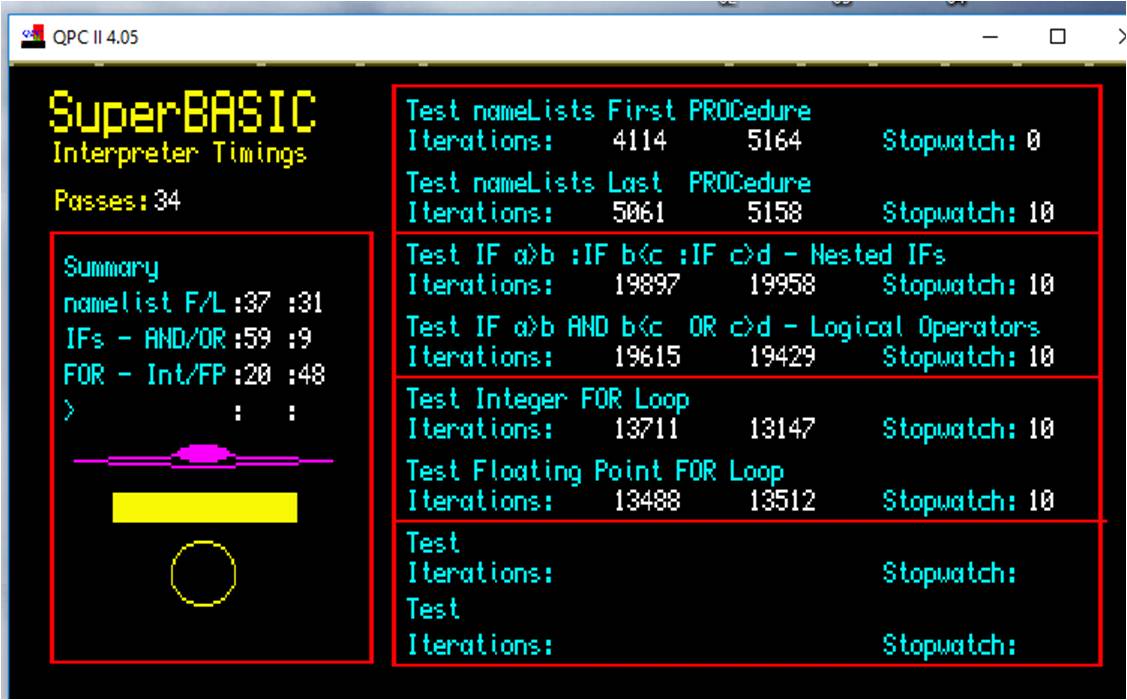Click the Stopwatch value 0

[x=1034, y=140]
